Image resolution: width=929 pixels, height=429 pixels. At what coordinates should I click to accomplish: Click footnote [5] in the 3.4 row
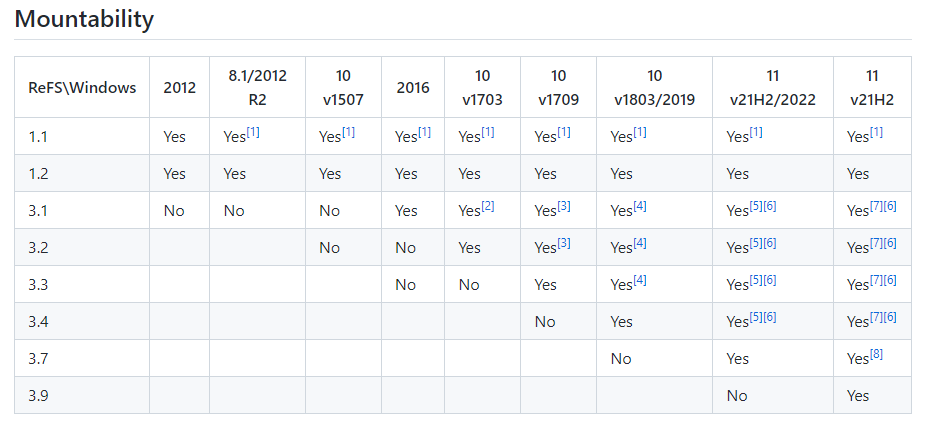[757, 317]
